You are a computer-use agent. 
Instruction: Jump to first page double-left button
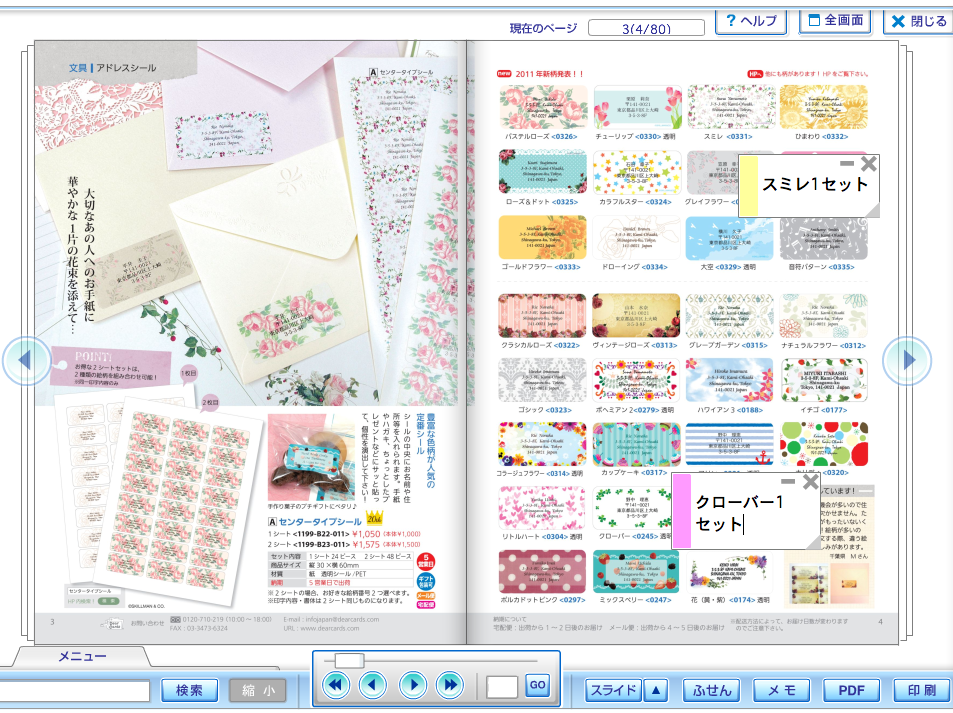click(x=335, y=685)
